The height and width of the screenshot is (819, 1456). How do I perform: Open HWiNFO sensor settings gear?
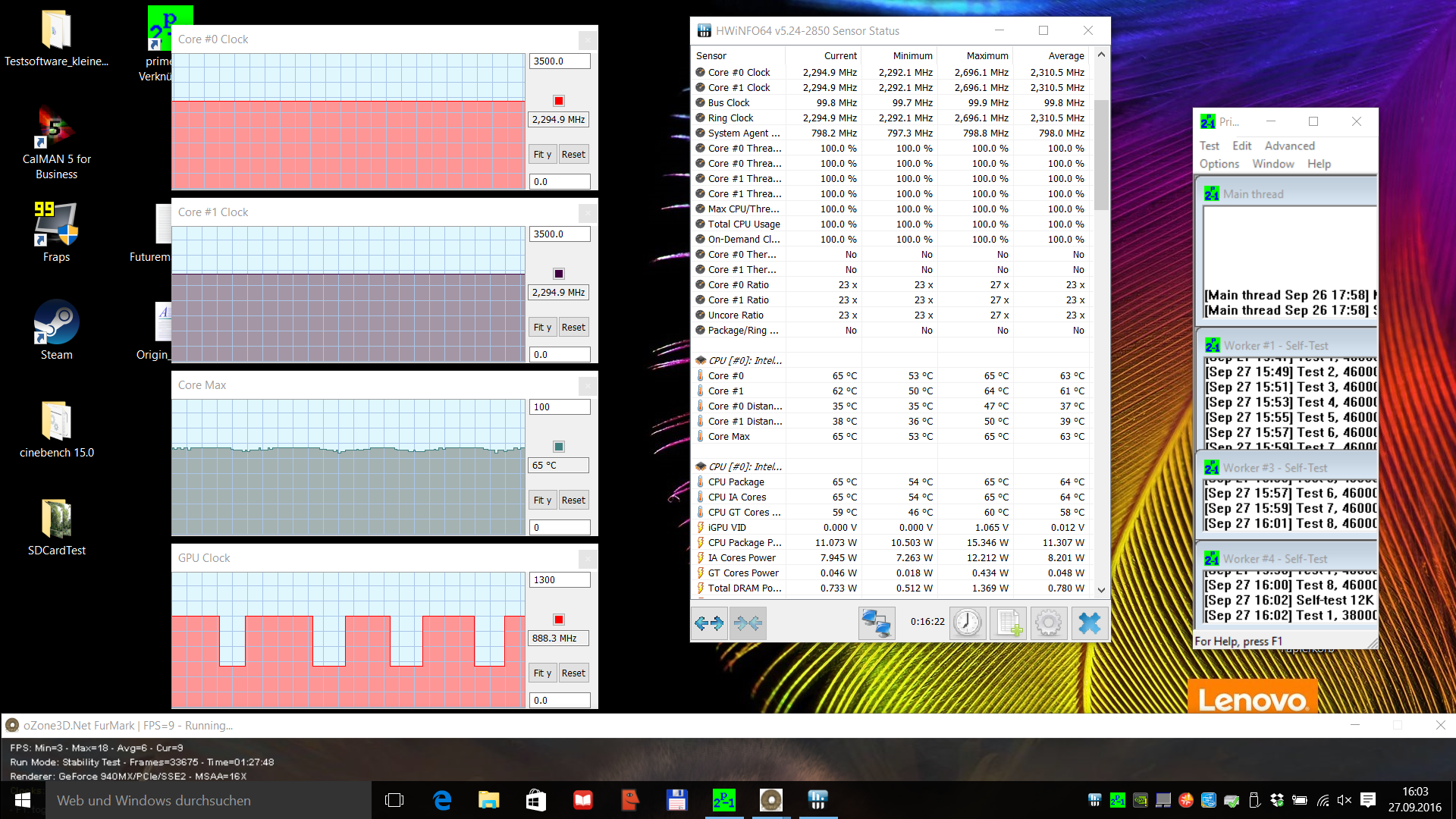pyautogui.click(x=1049, y=623)
